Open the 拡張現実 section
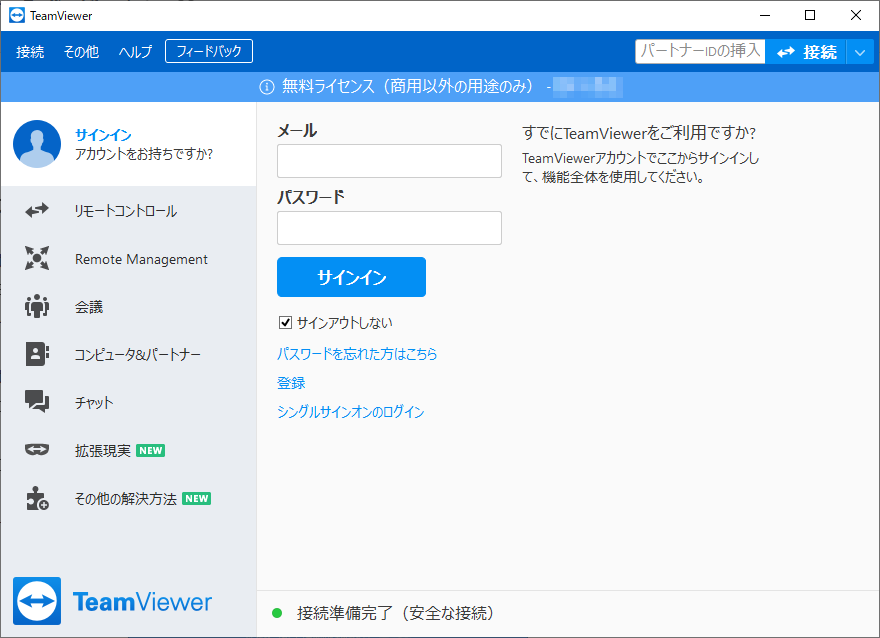This screenshot has width=880, height=638. click(x=129, y=450)
